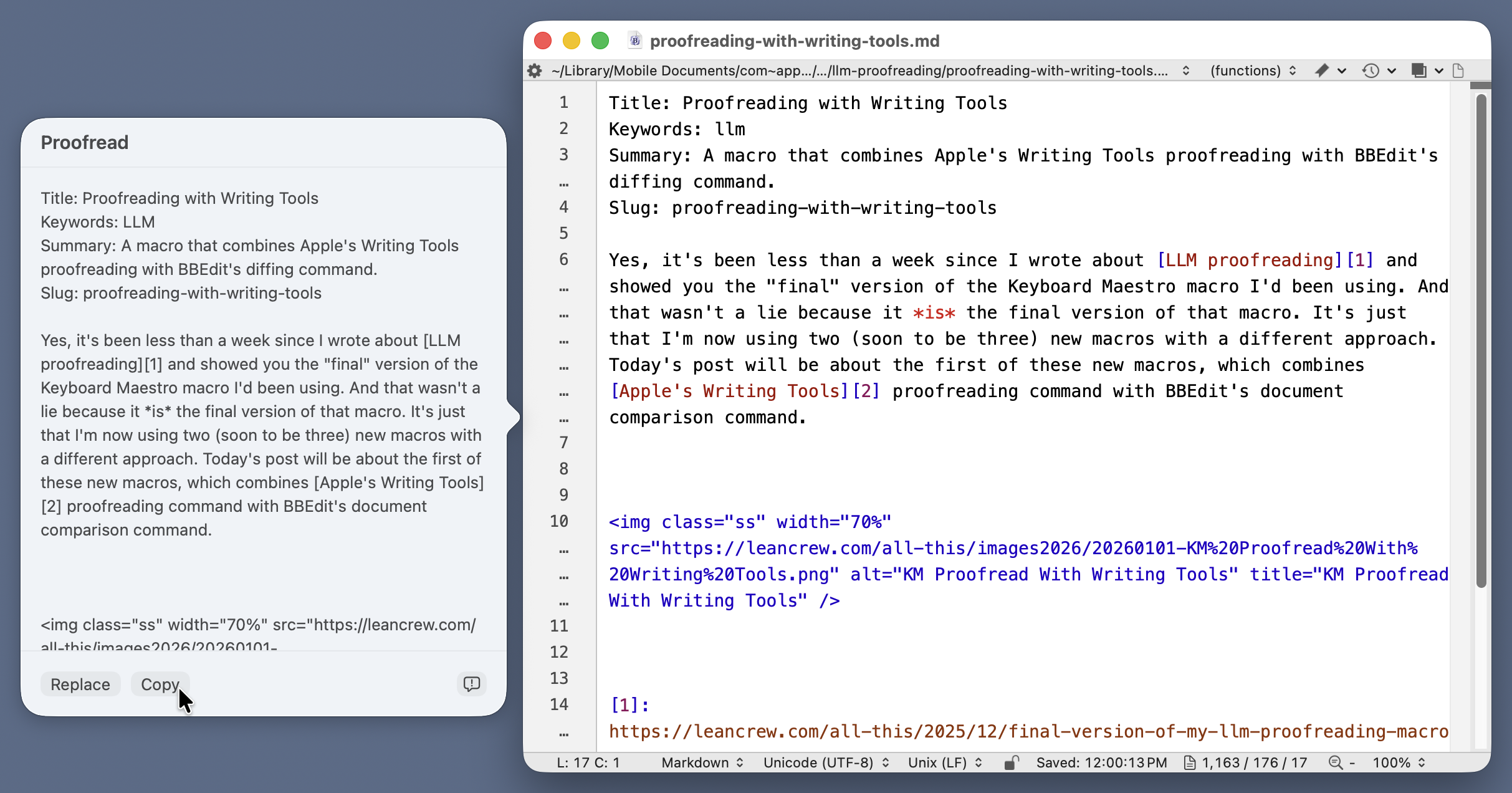Change line endings via the Unix (LF) dropdown
1512x793 pixels.
click(943, 762)
